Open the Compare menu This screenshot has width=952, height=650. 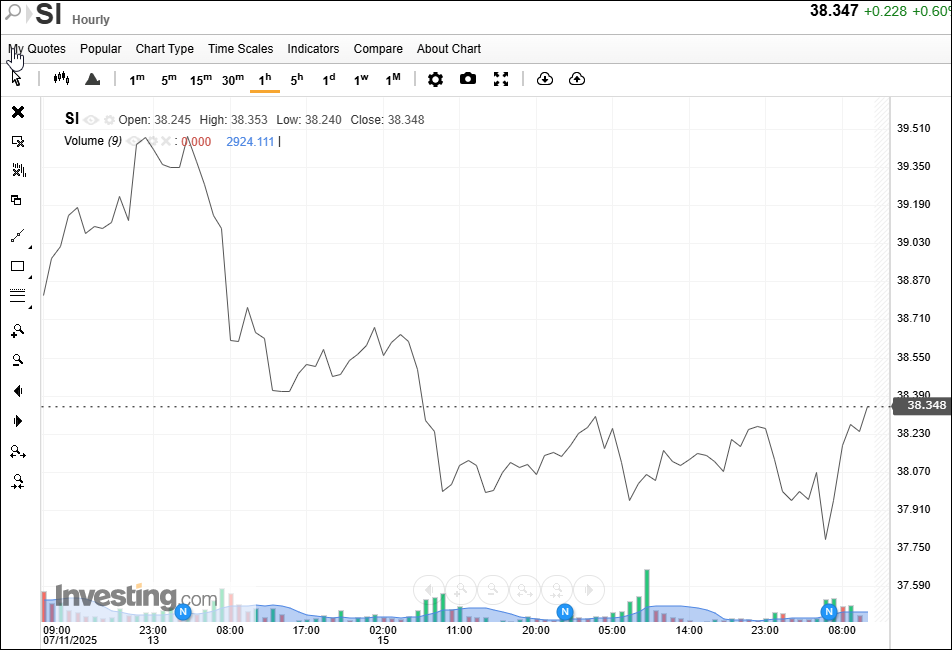coord(378,49)
